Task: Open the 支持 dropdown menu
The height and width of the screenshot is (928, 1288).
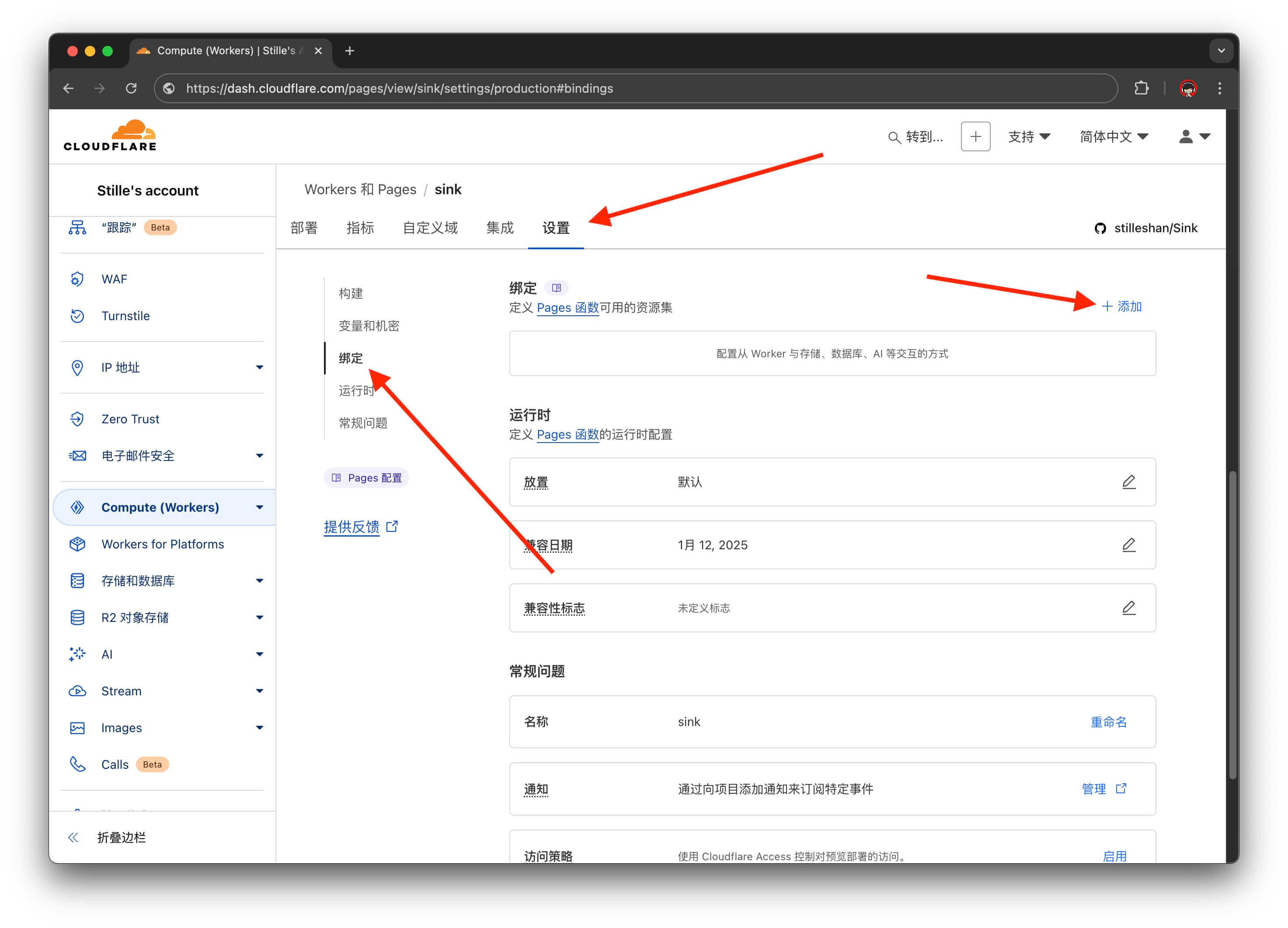Action: [x=1029, y=137]
